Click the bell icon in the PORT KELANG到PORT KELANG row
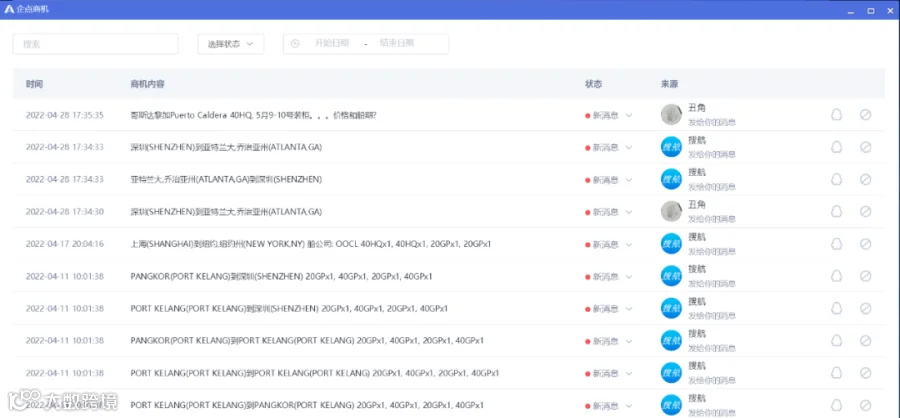The image size is (900, 418). point(836,373)
